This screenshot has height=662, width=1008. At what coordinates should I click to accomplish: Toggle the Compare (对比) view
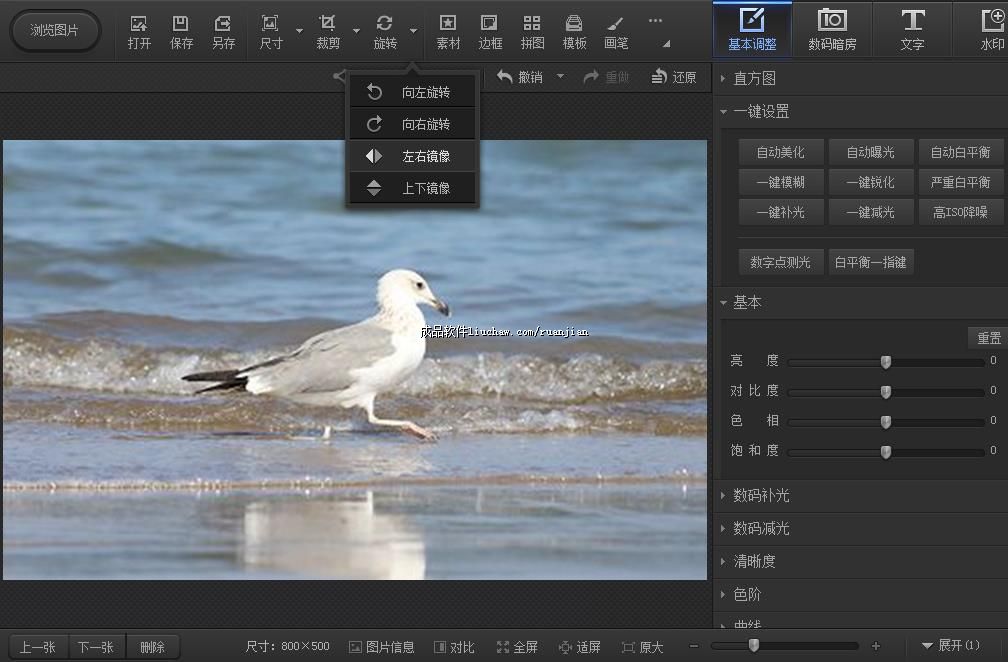click(x=454, y=647)
